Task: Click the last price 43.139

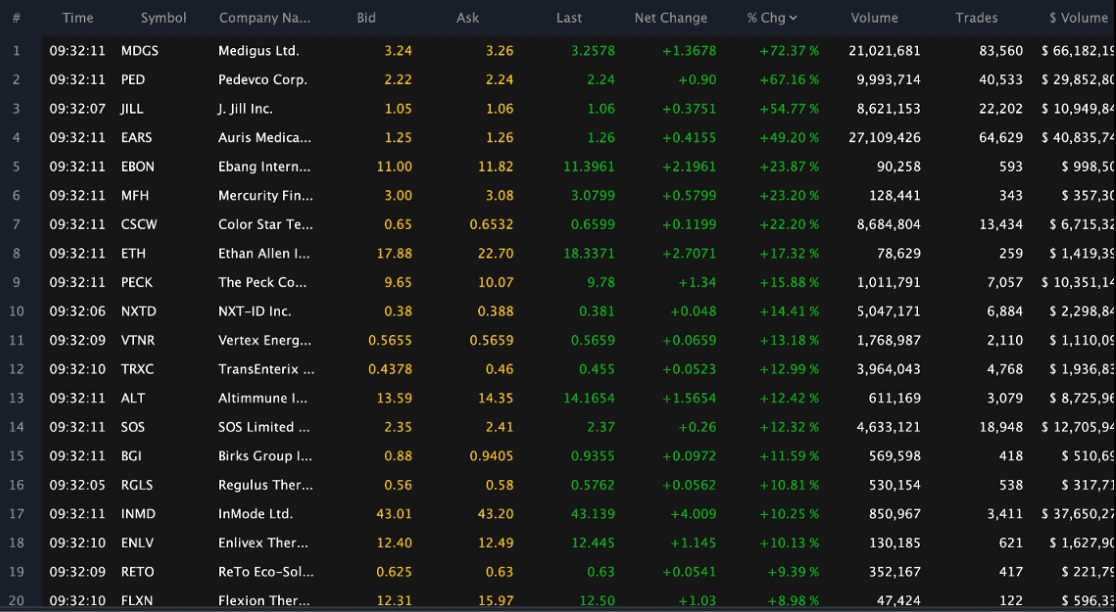Action: click(593, 514)
